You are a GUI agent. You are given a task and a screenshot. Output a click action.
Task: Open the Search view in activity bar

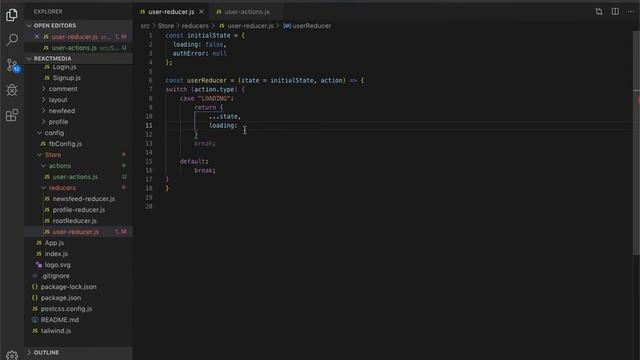point(12,40)
